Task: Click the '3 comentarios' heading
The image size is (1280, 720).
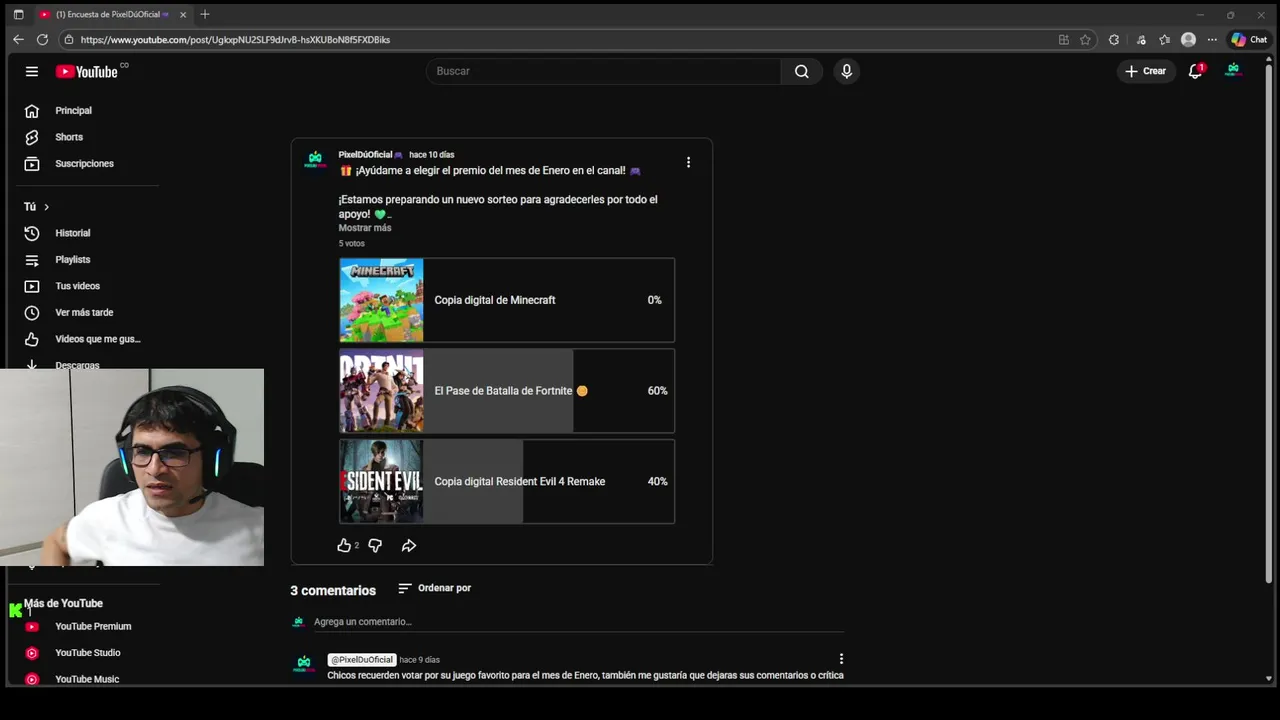Action: pyautogui.click(x=333, y=591)
